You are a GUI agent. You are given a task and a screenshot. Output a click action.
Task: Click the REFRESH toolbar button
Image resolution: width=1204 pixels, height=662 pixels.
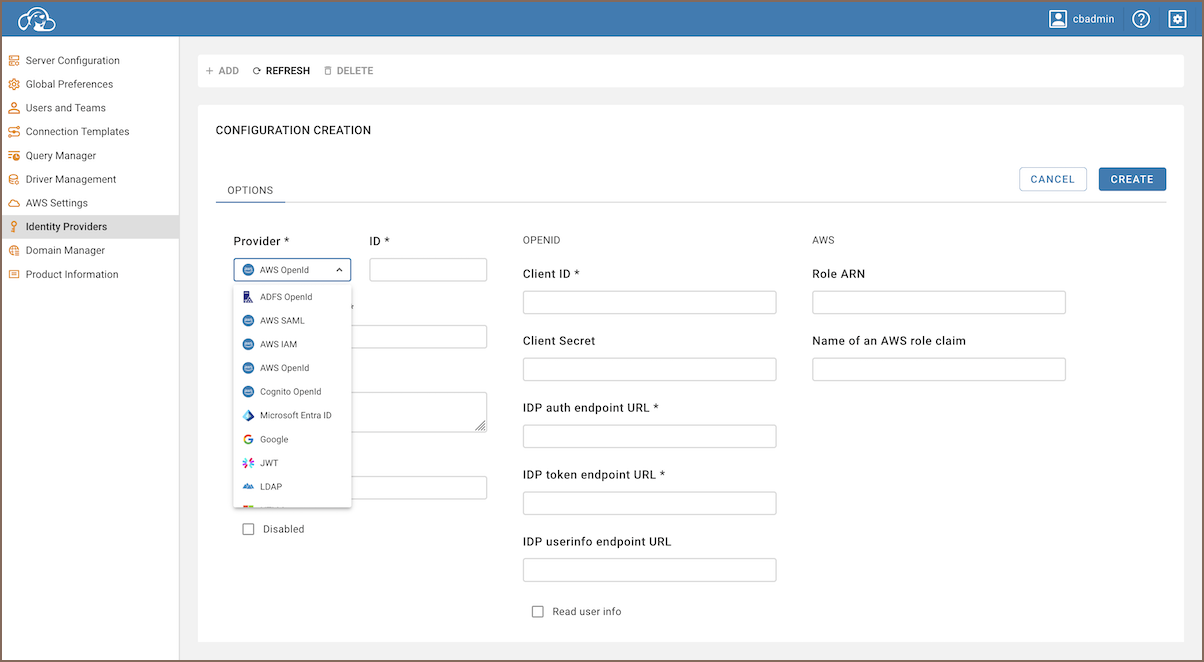(x=281, y=71)
